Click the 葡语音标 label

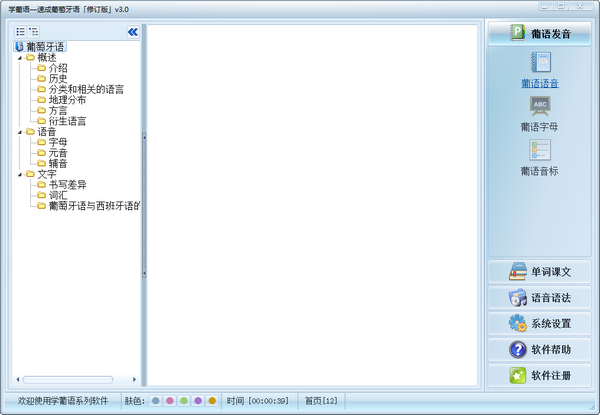[x=540, y=171]
